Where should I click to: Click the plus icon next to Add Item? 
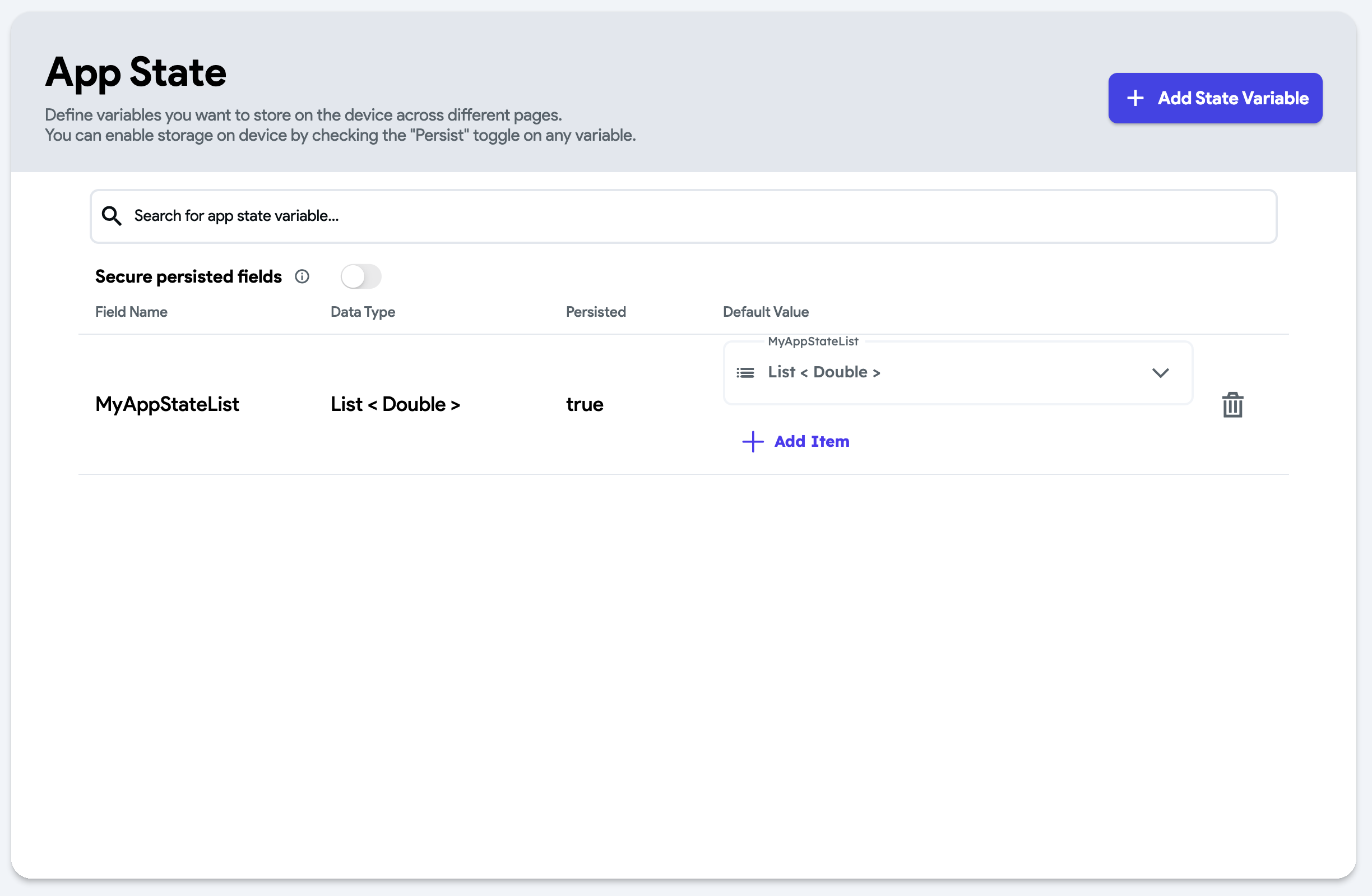[x=752, y=442]
